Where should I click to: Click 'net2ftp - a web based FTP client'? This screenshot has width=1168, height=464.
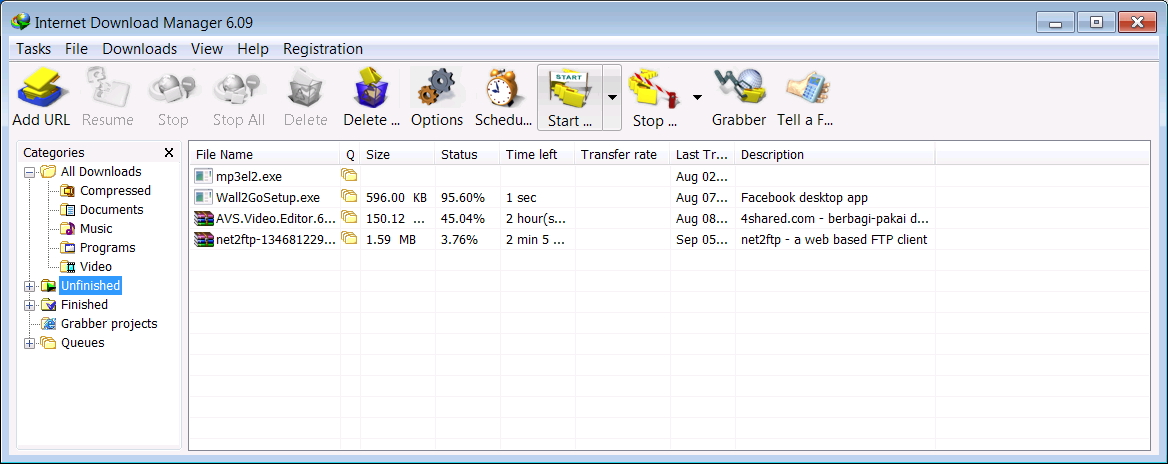pos(834,240)
